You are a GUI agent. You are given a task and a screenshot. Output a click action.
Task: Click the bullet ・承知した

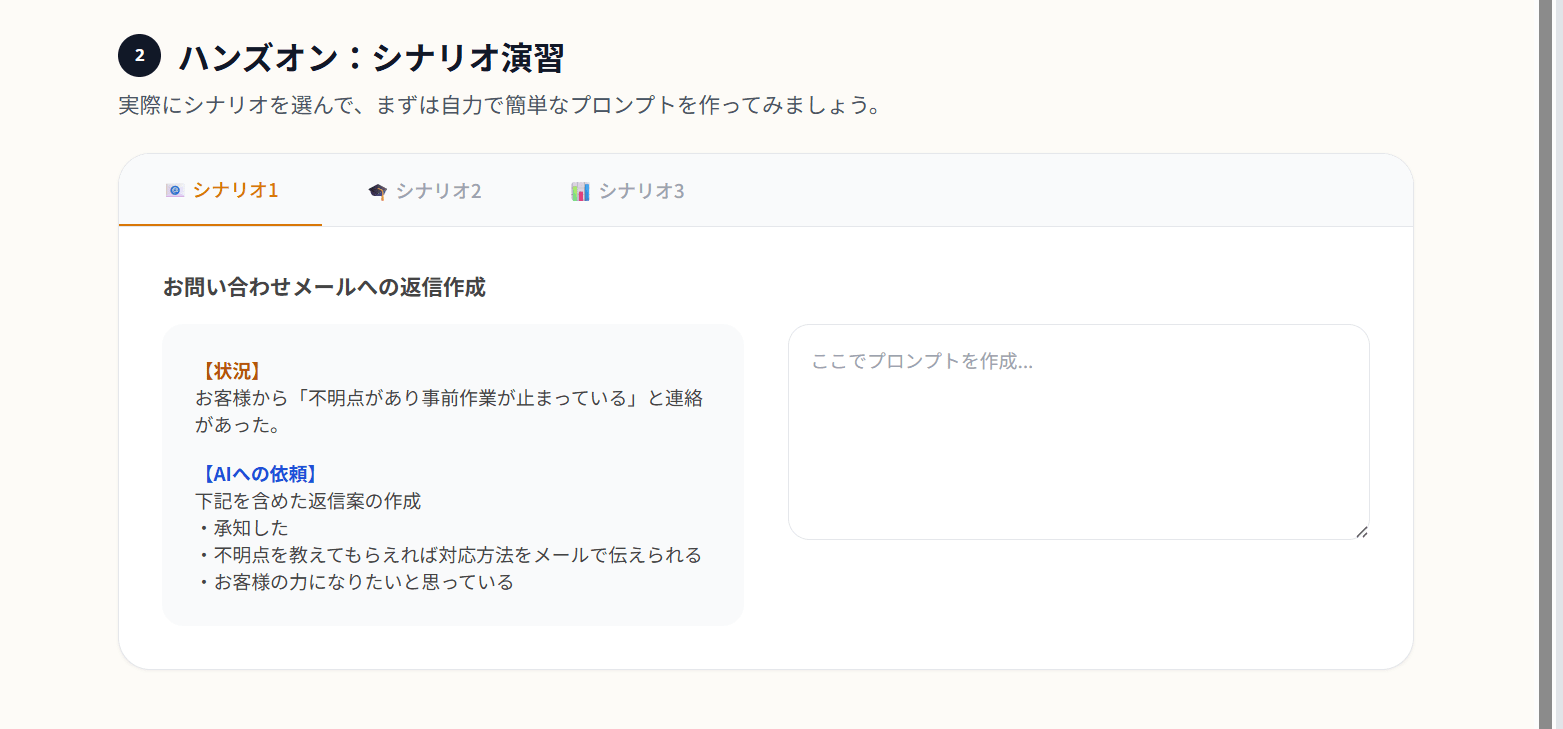click(x=242, y=528)
